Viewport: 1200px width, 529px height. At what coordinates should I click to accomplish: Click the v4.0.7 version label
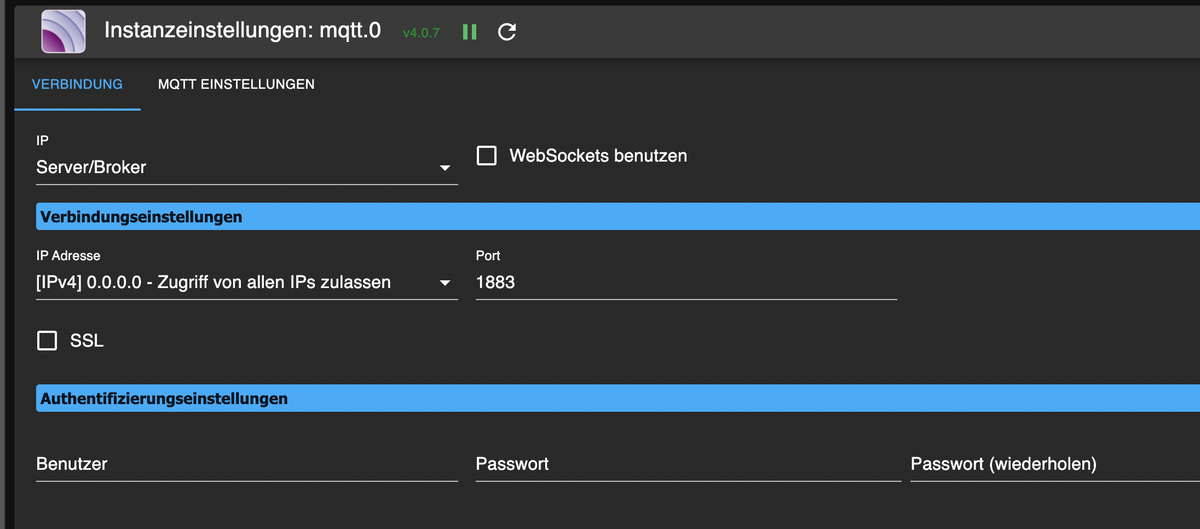[421, 33]
